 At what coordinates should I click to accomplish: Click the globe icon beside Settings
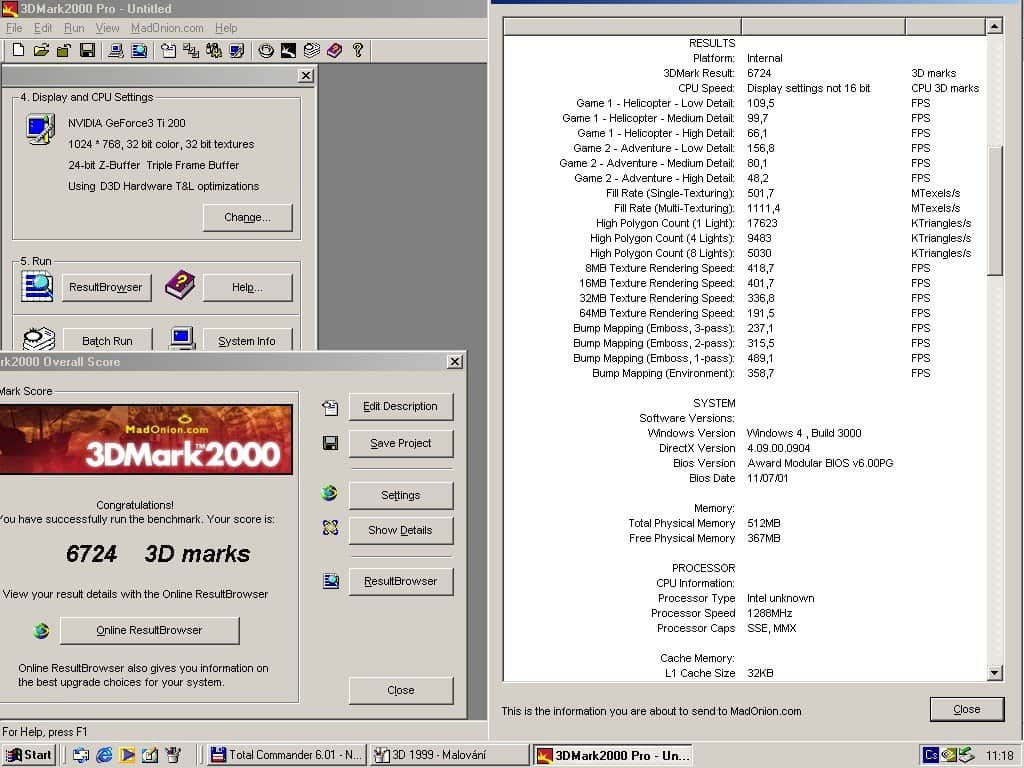point(330,493)
